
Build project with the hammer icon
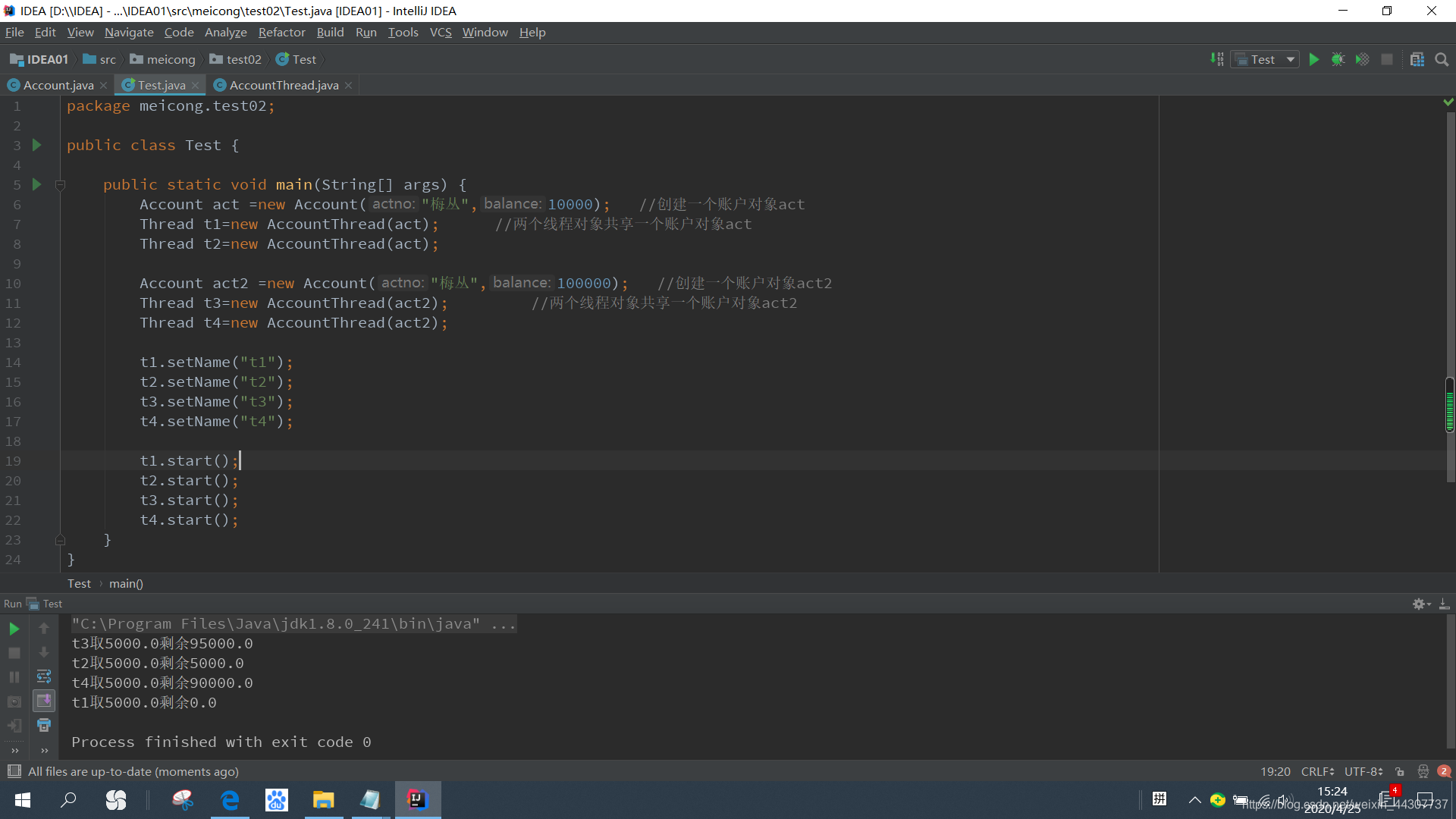point(1217,59)
